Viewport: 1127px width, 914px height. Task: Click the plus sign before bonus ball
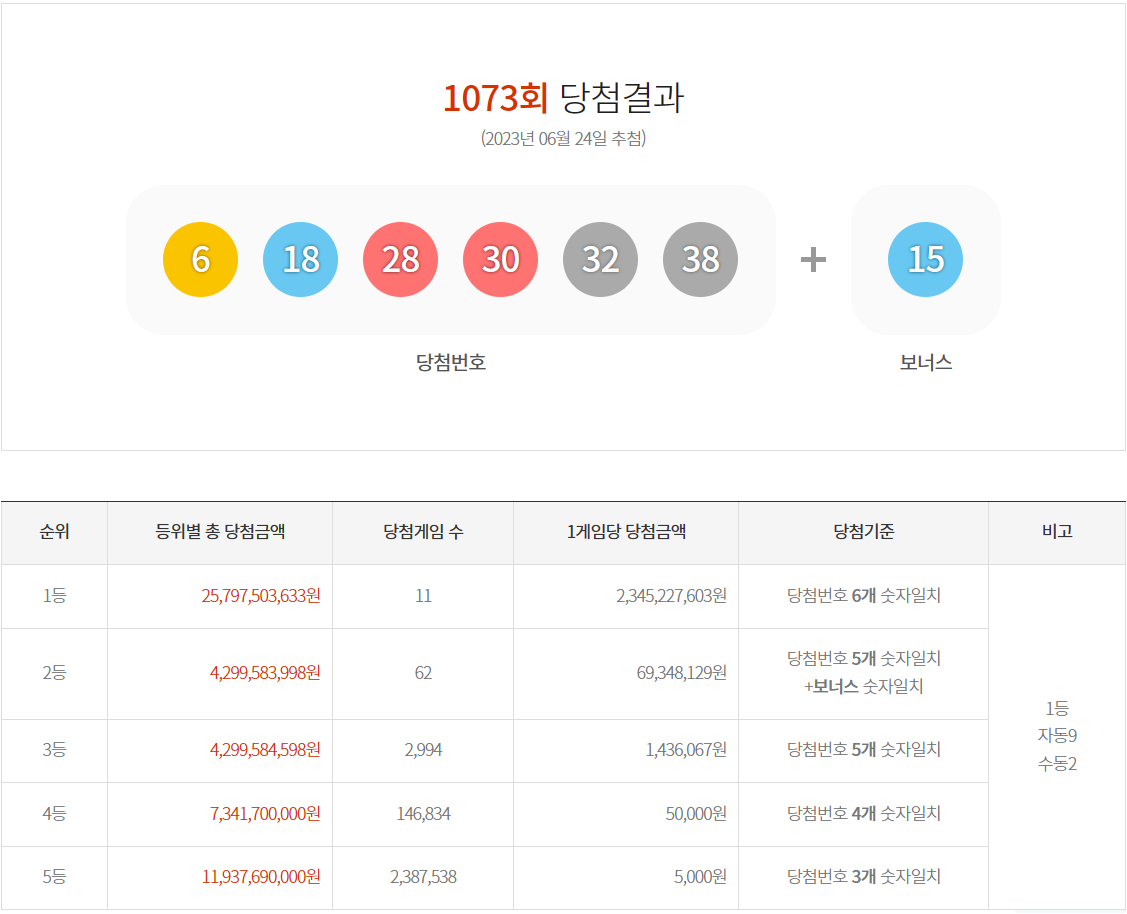813,260
